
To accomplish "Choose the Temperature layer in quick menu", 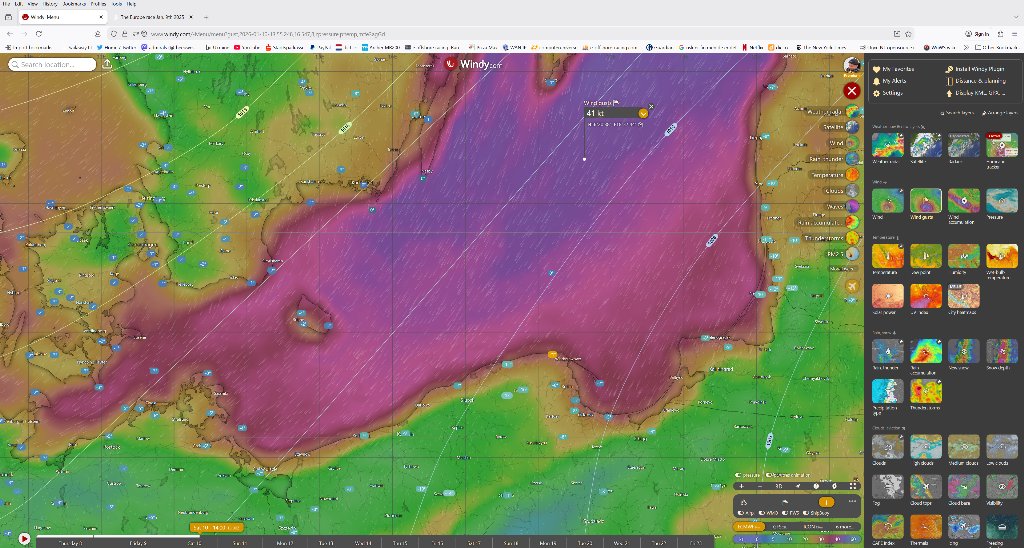I will (x=851, y=174).
